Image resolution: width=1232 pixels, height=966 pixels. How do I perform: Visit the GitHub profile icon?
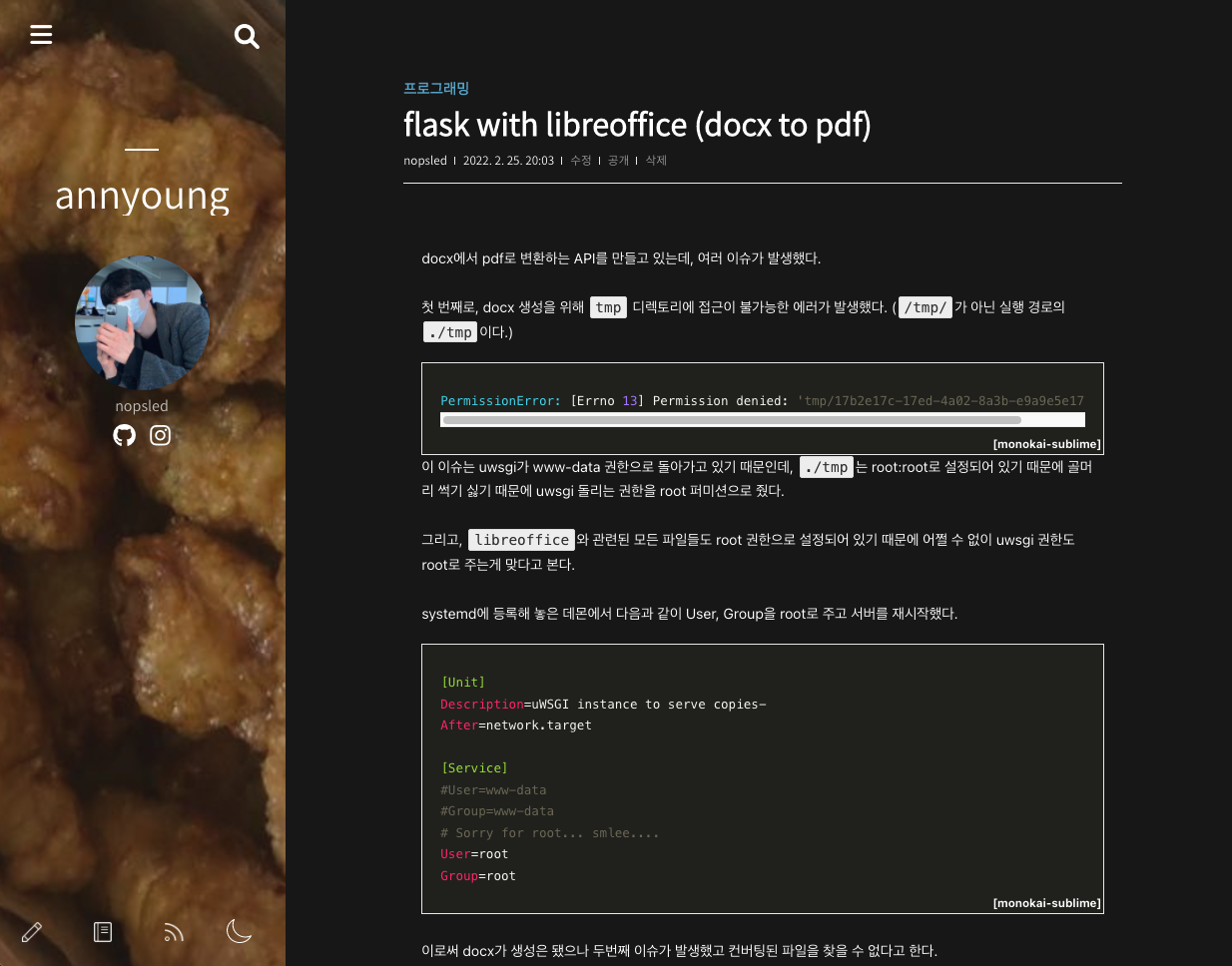125,435
